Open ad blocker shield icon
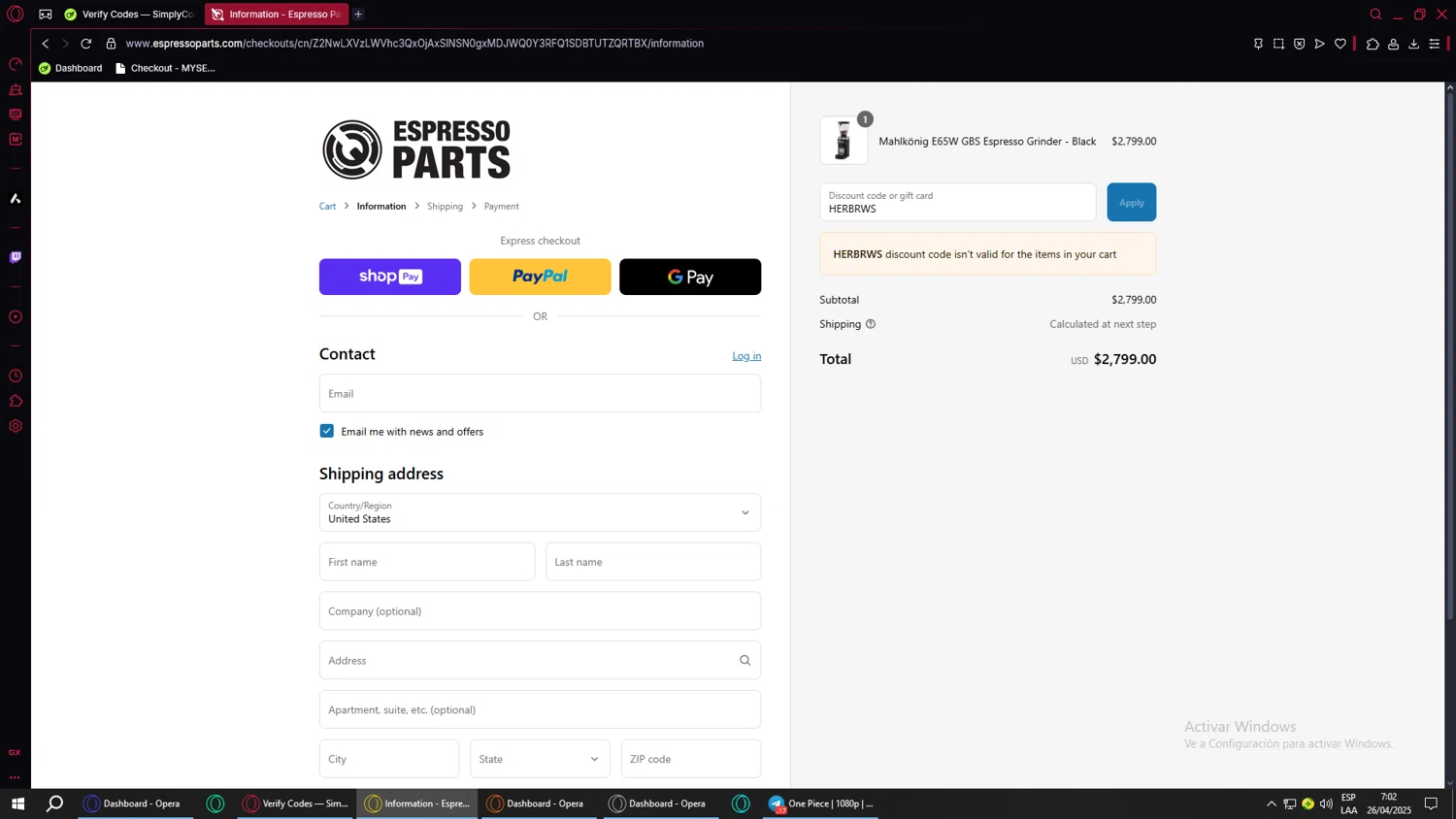 click(1299, 44)
